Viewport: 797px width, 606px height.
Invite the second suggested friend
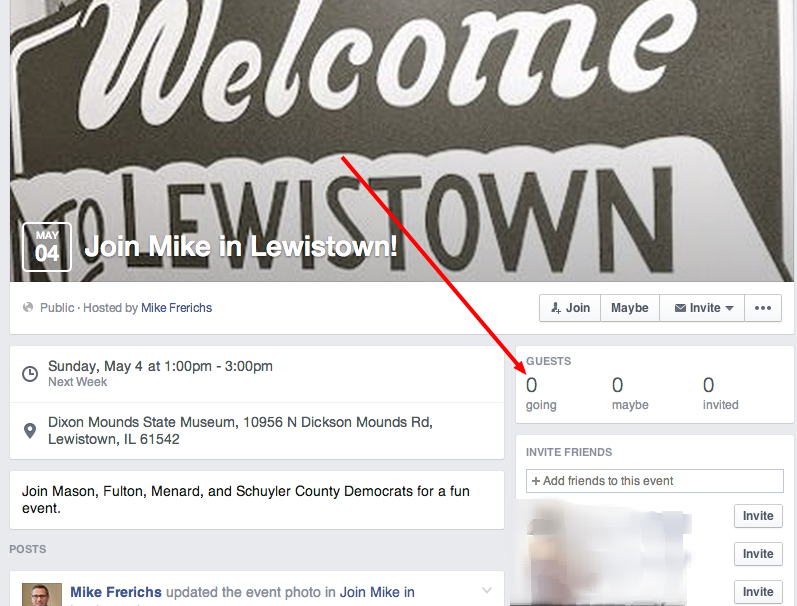tap(758, 554)
